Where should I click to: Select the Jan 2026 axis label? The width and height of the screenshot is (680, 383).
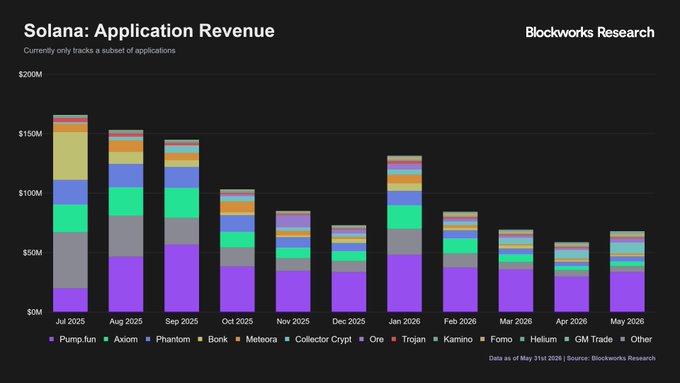(404, 321)
